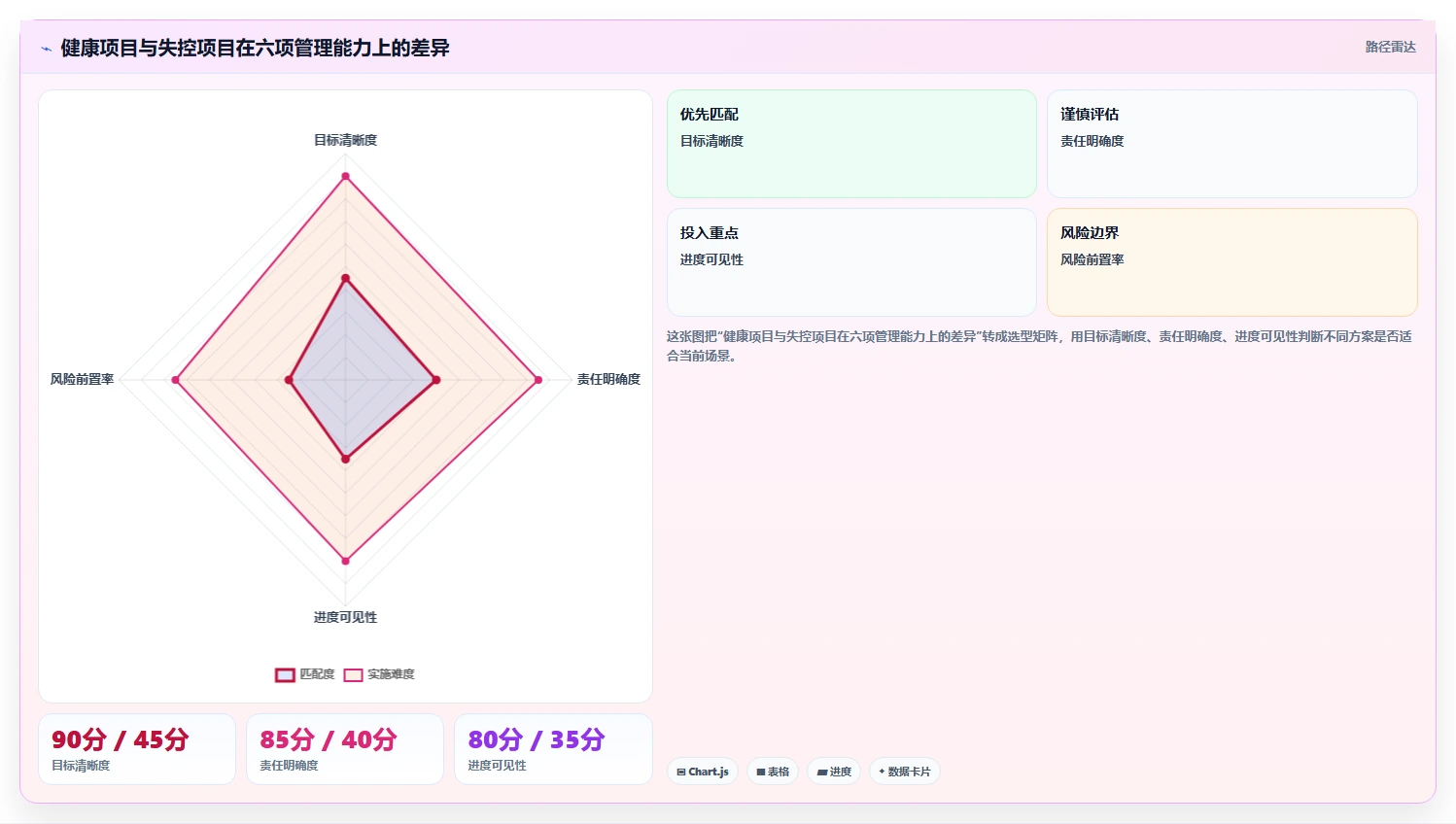
Task: Click the outer data point on the 目标清晰度 axis
Action: (345, 176)
